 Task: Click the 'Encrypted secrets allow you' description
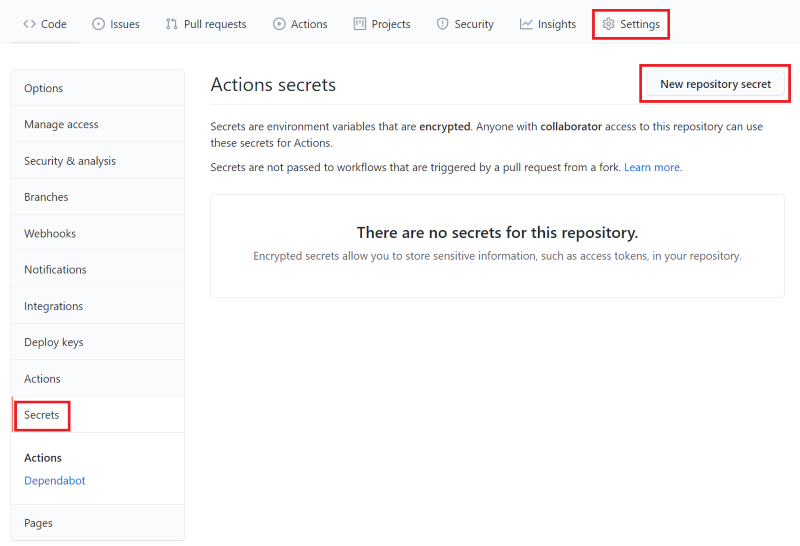[x=497, y=256]
